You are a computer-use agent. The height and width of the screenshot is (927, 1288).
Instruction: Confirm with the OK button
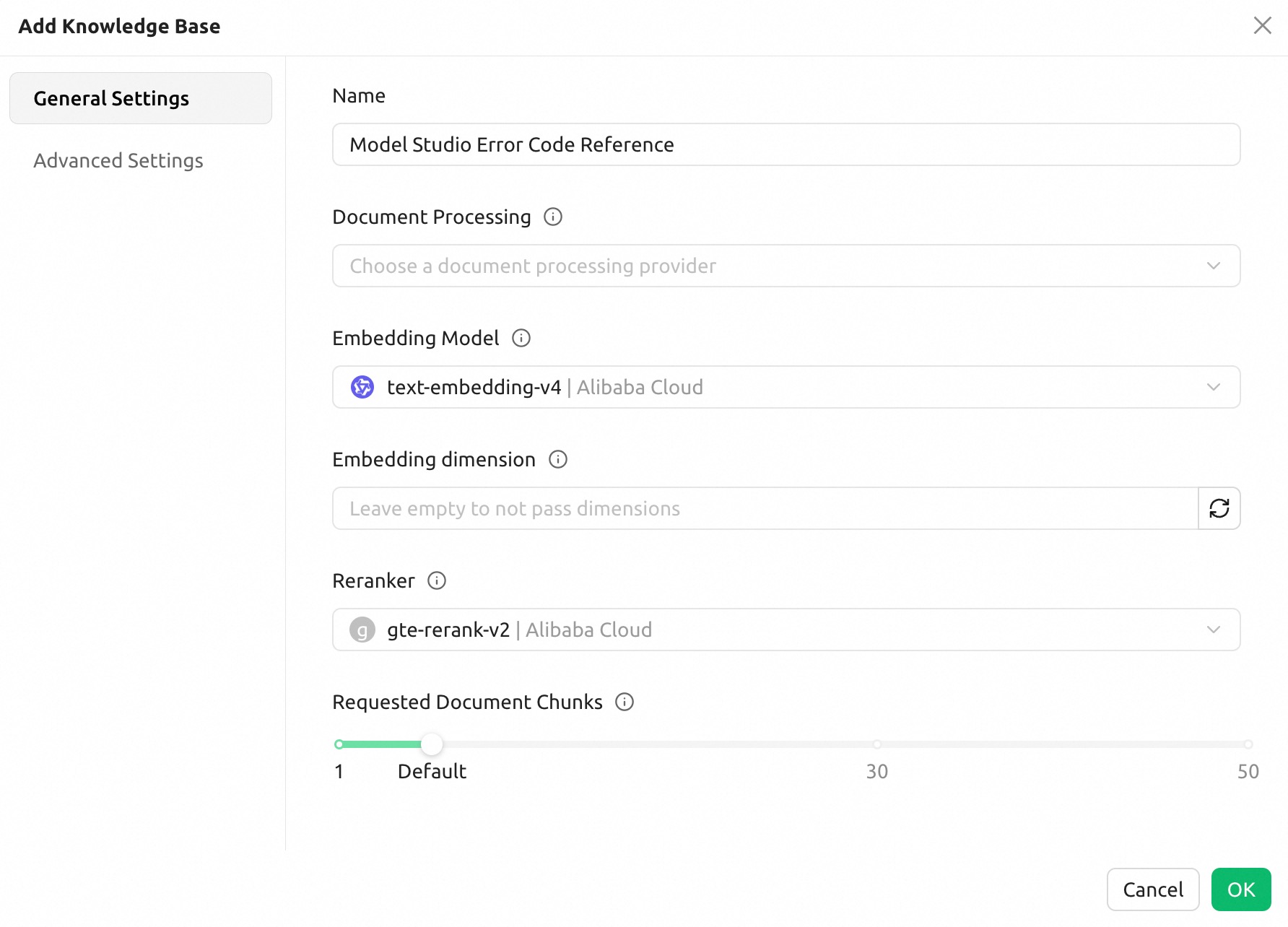(x=1241, y=889)
